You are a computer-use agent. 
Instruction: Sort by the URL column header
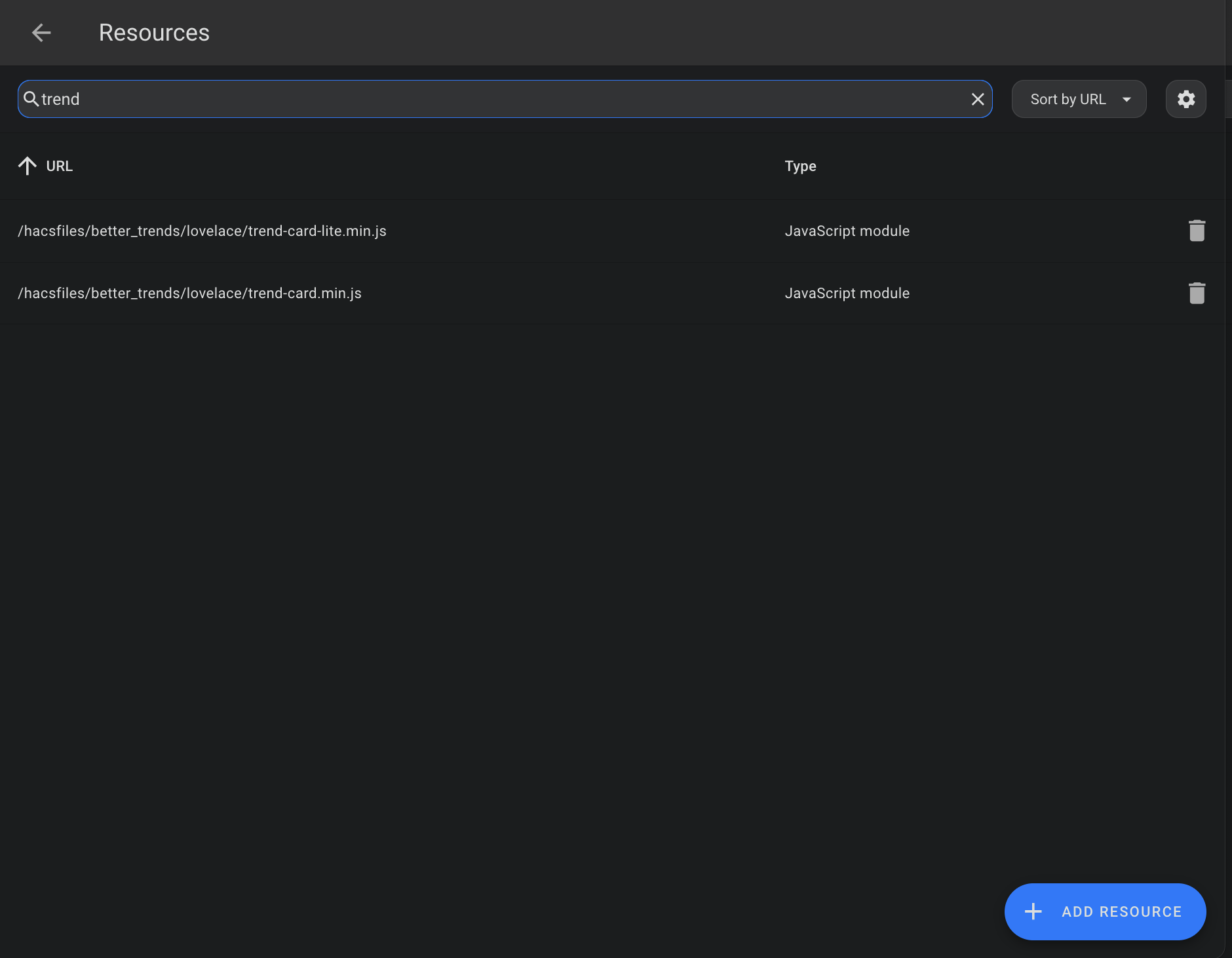59,166
